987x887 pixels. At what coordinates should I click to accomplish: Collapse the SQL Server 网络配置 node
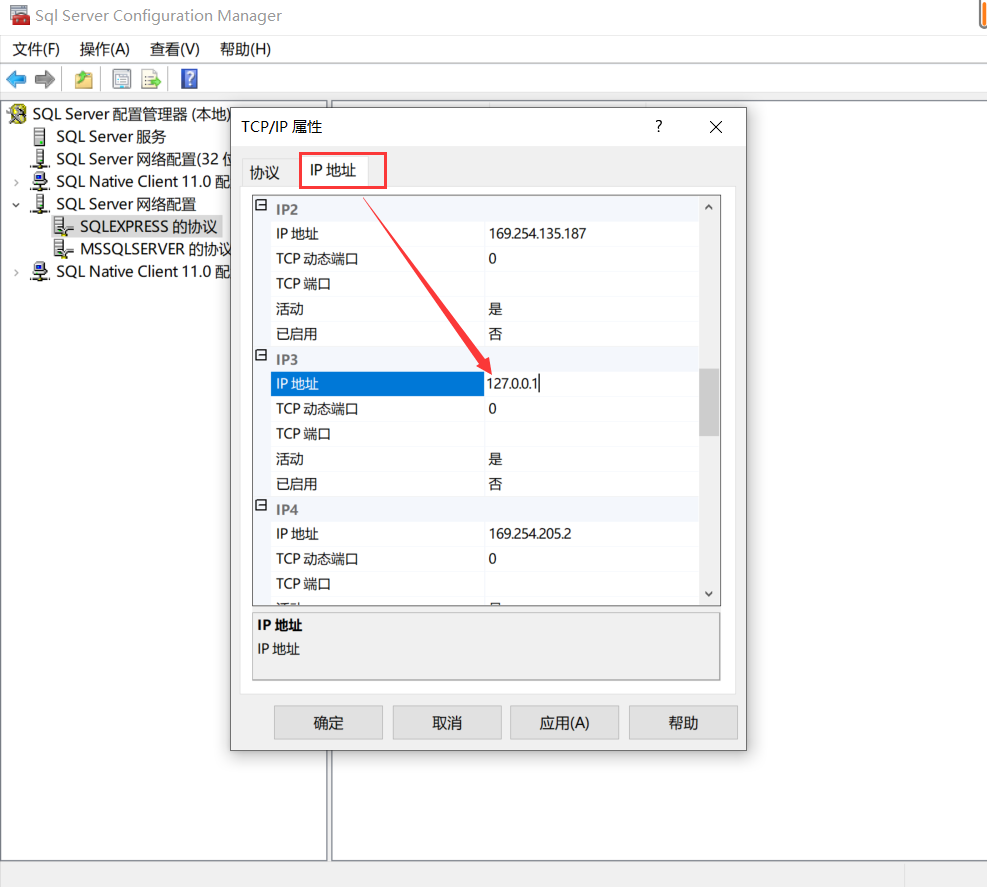coord(16,205)
